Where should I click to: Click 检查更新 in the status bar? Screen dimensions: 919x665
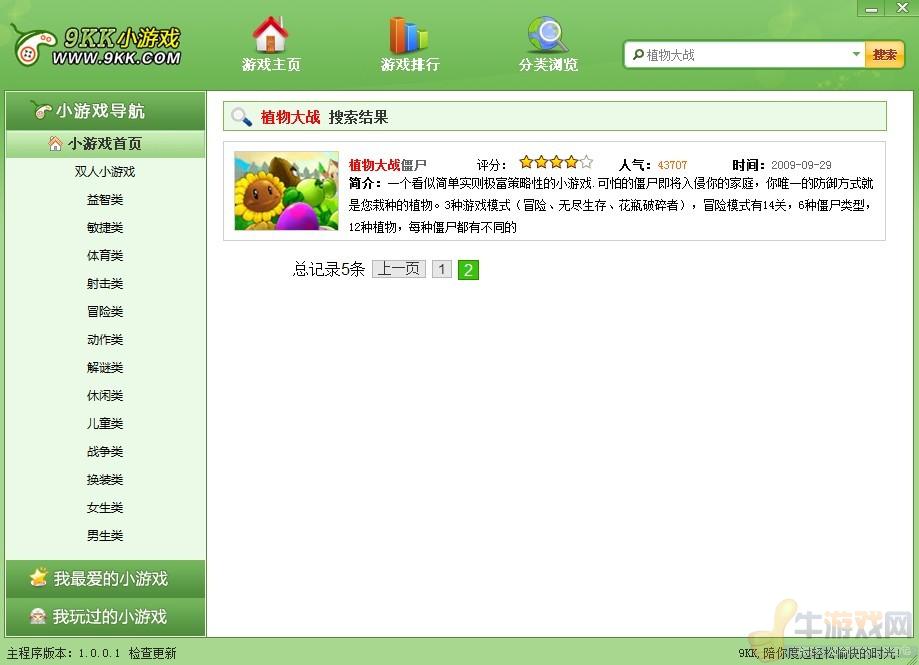pyautogui.click(x=152, y=653)
